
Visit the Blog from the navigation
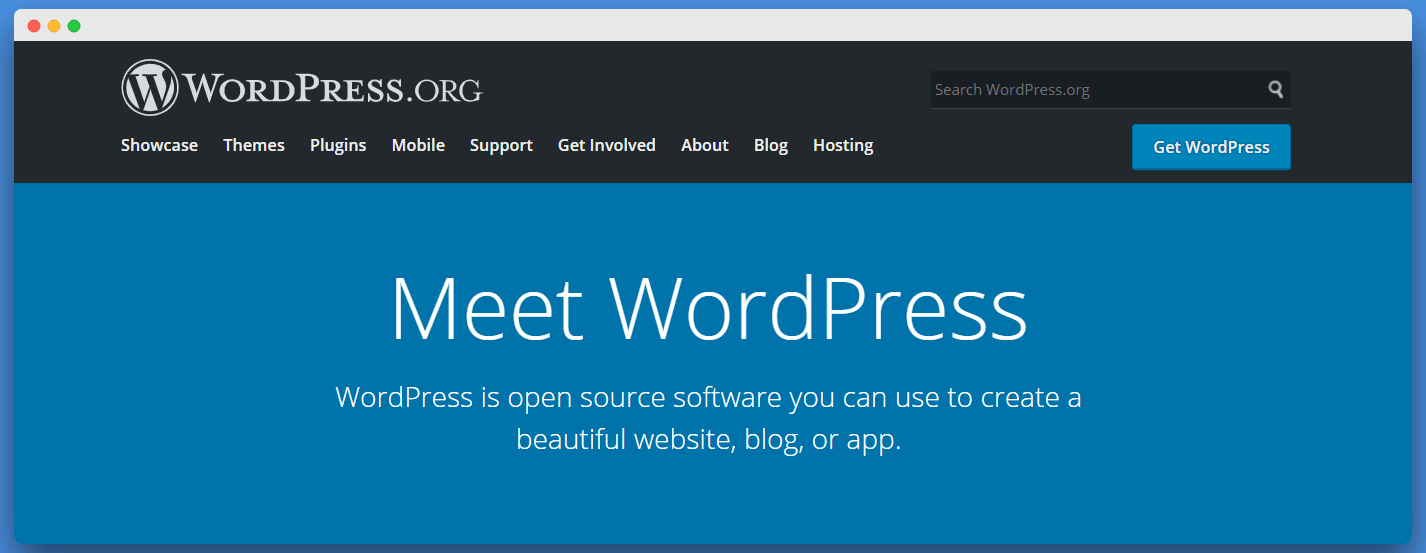point(771,145)
